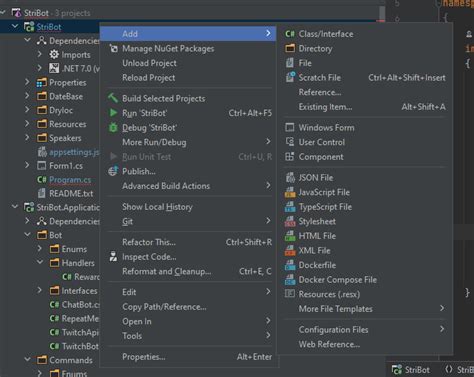The image size is (474, 377).
Task: Click the solution explorer vertical scrollbar
Action: (382, 13)
